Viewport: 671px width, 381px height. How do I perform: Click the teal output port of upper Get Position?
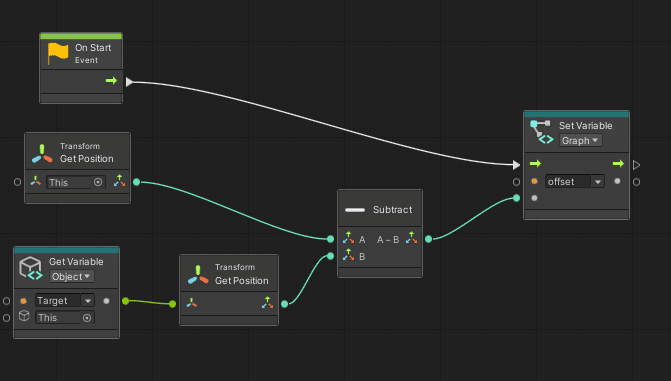(x=137, y=182)
